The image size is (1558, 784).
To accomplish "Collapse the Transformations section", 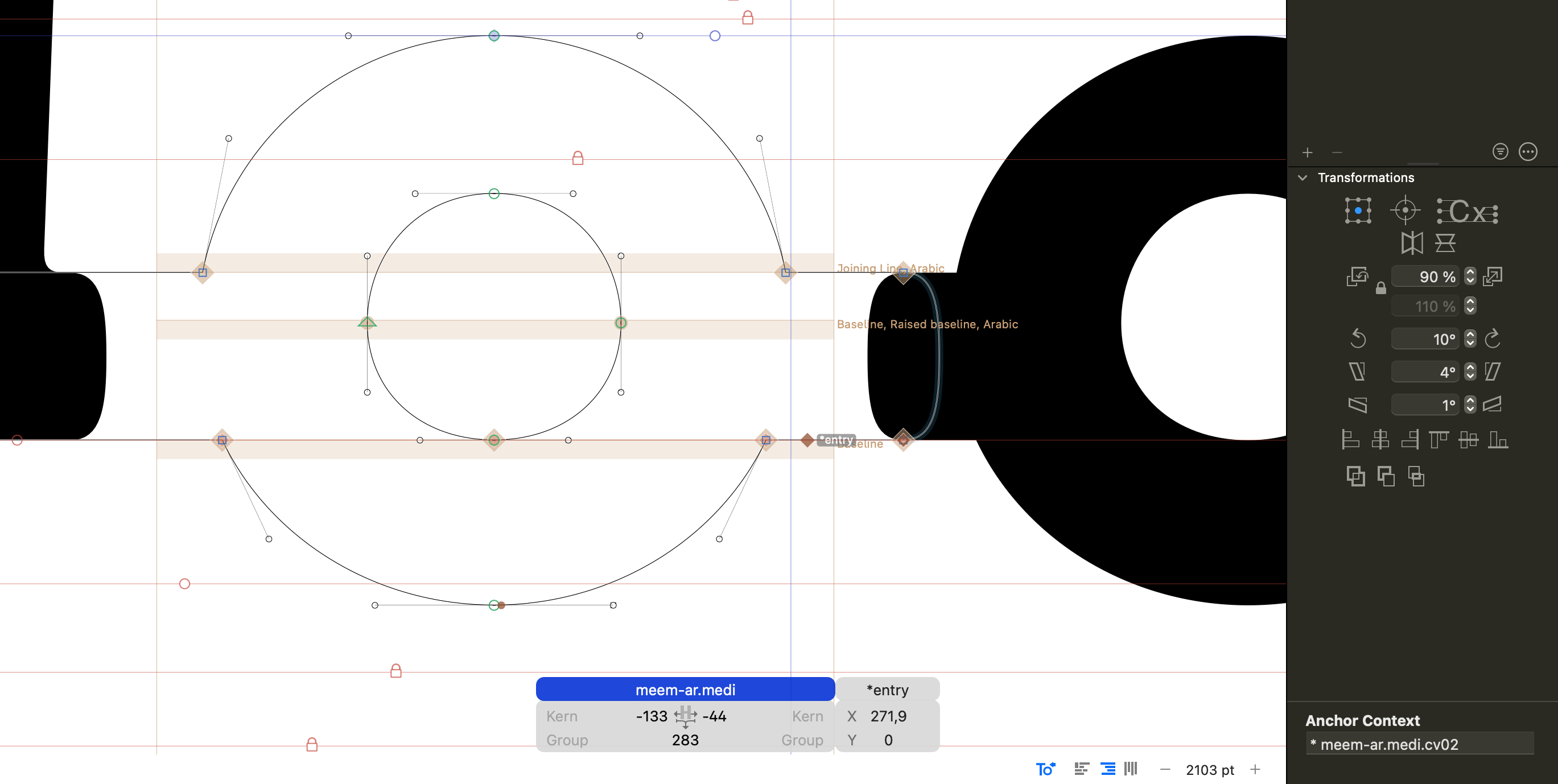I will (1303, 178).
